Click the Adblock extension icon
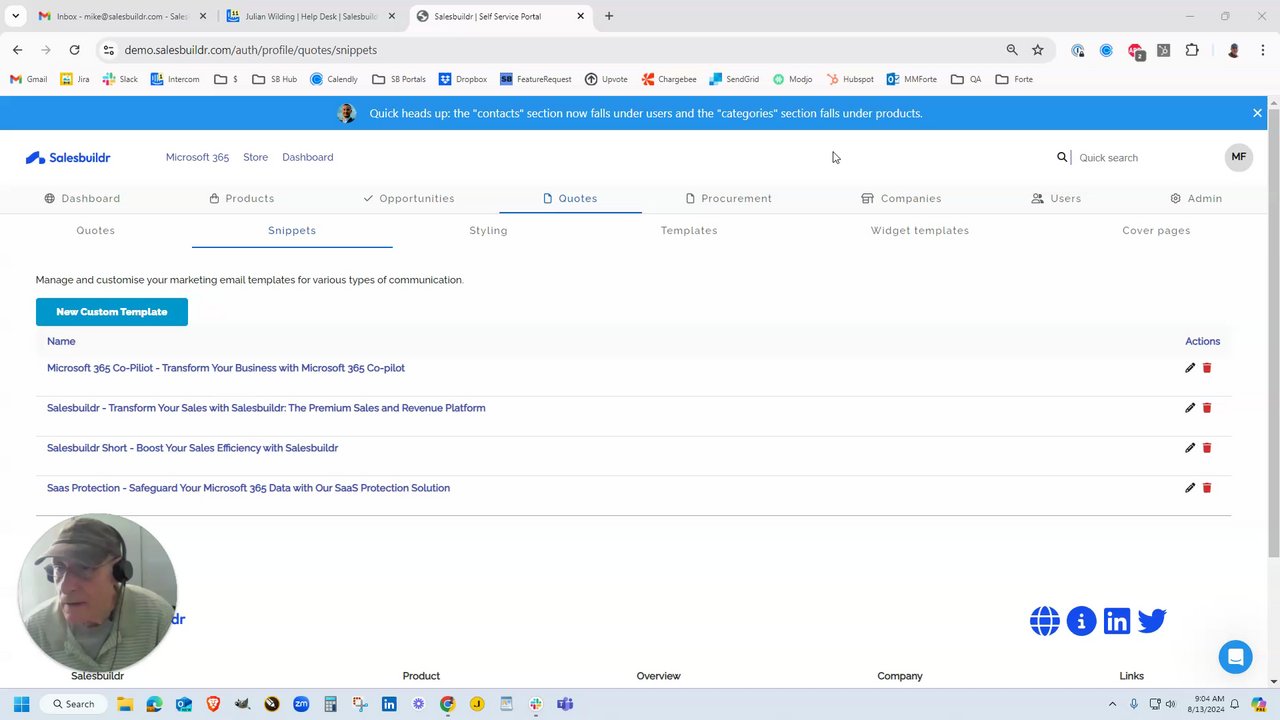Image resolution: width=1280 pixels, height=720 pixels. tap(1135, 50)
